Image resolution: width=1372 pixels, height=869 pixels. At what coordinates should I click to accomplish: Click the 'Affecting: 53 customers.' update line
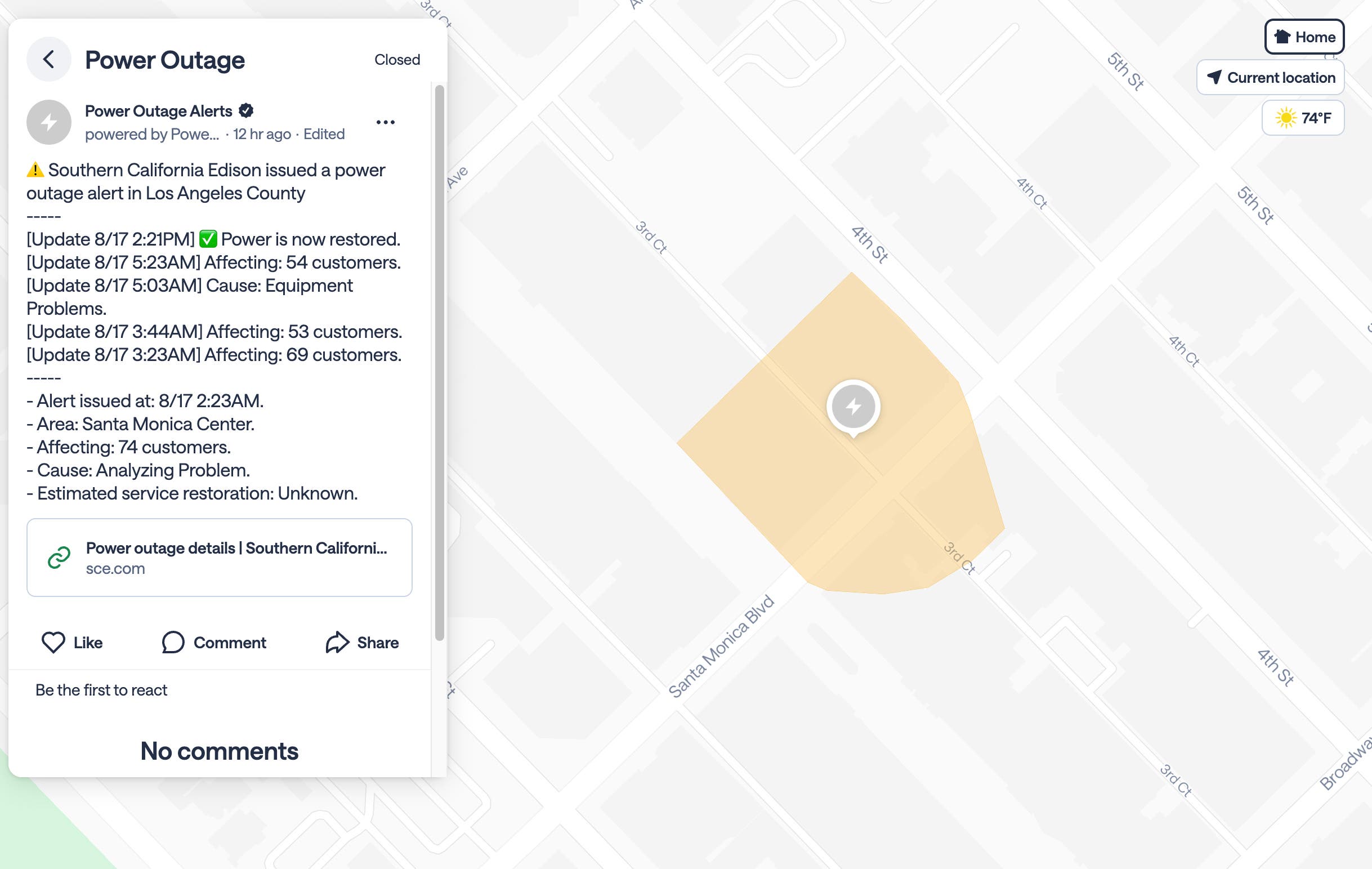click(x=214, y=331)
